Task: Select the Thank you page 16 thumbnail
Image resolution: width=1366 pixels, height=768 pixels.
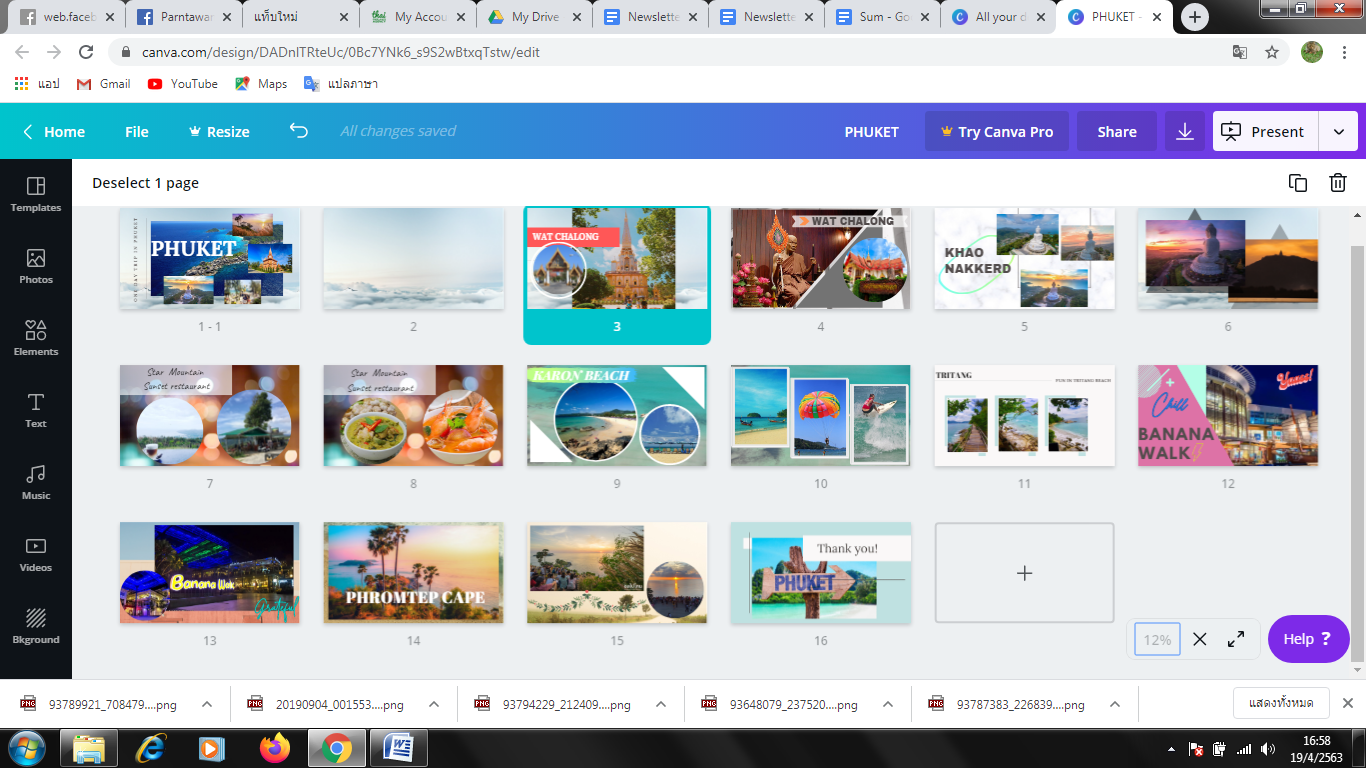Action: (820, 573)
